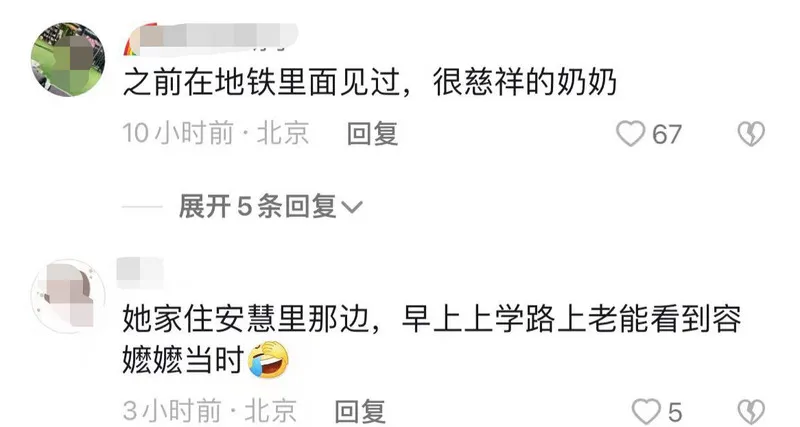Click the divider line before 展开5条回复
The width and height of the screenshot is (800, 427).
point(142,208)
